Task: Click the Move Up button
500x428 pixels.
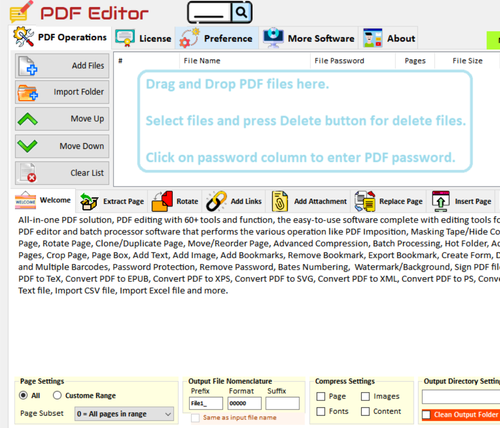Action: pos(62,119)
